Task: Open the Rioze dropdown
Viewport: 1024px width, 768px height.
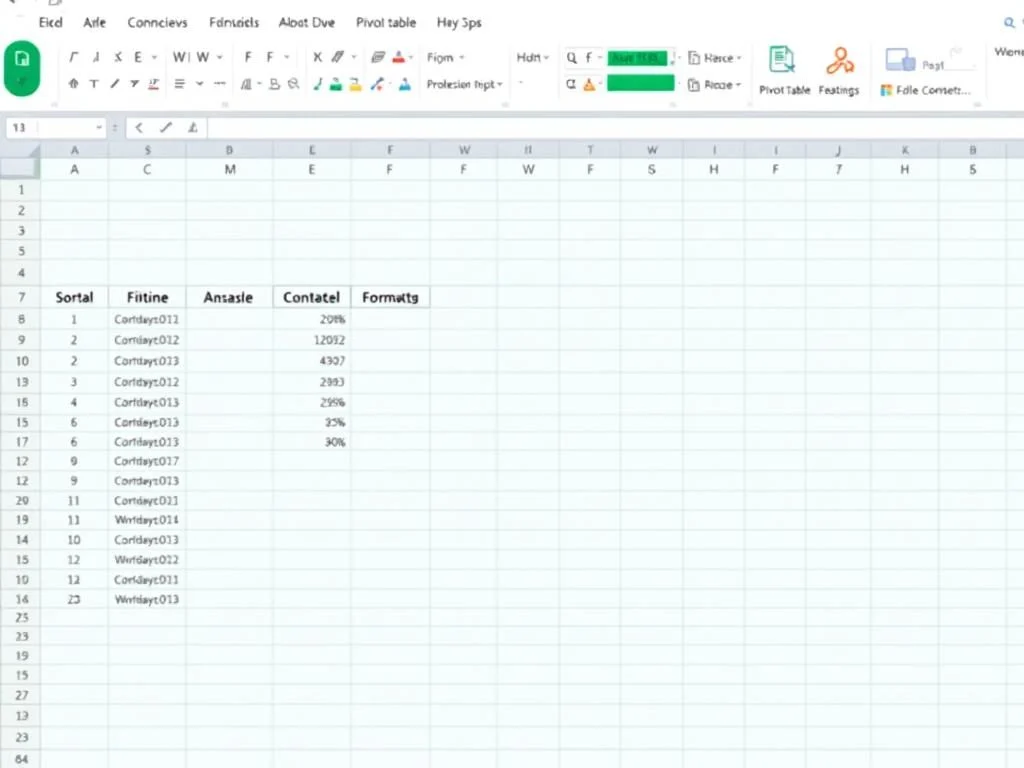Action: click(x=715, y=85)
